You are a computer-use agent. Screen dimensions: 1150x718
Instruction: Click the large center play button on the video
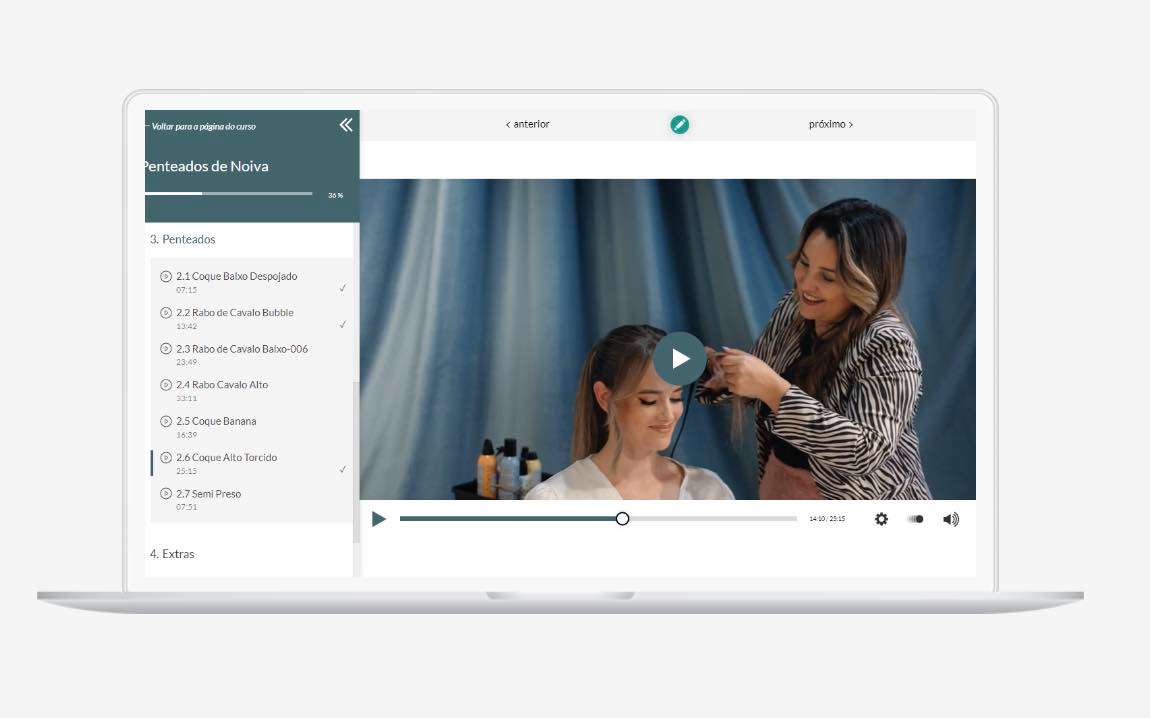coord(680,359)
